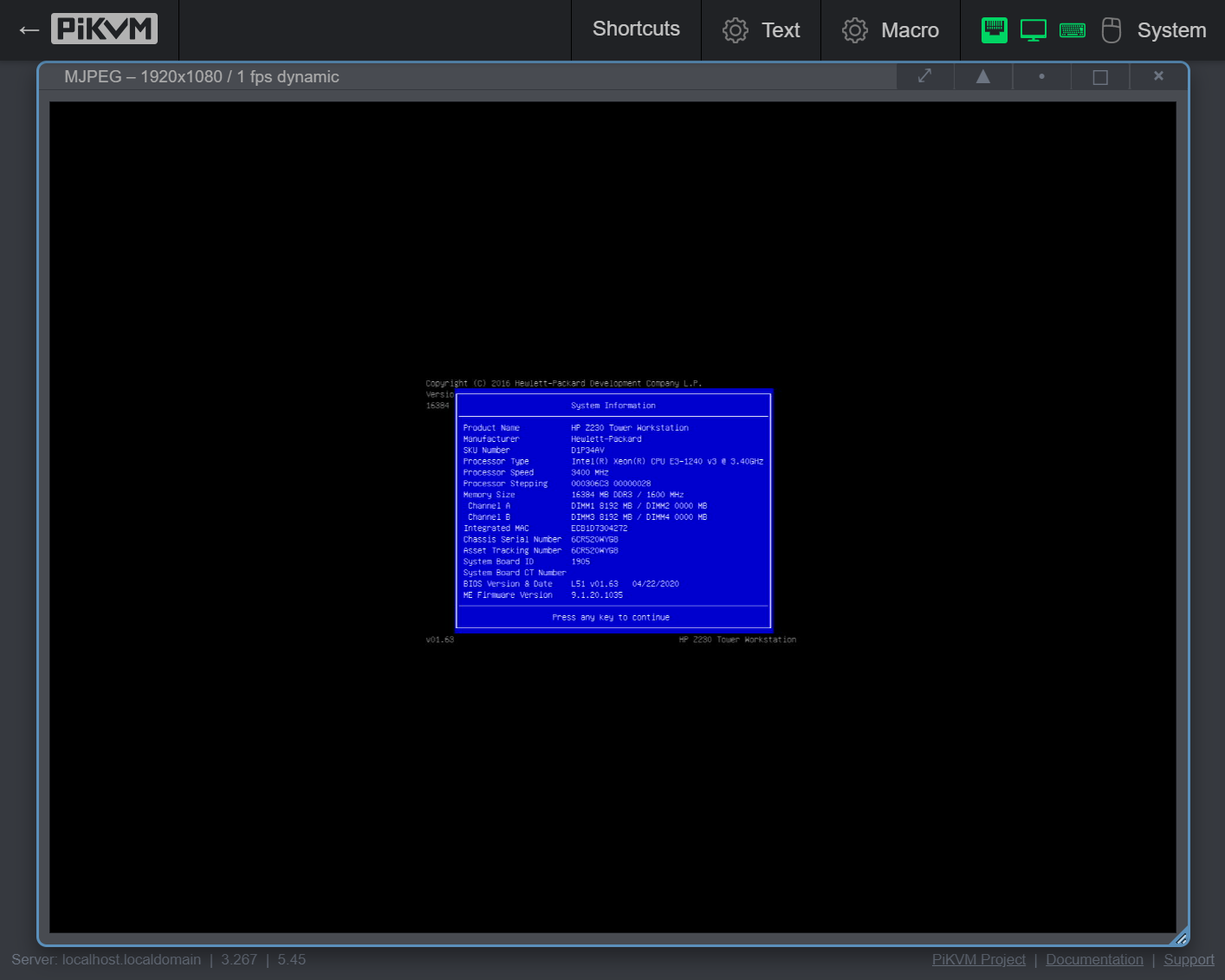This screenshot has height=980, width=1225.
Task: Click the Channel A DIMM1 memory value
Action: click(638, 506)
